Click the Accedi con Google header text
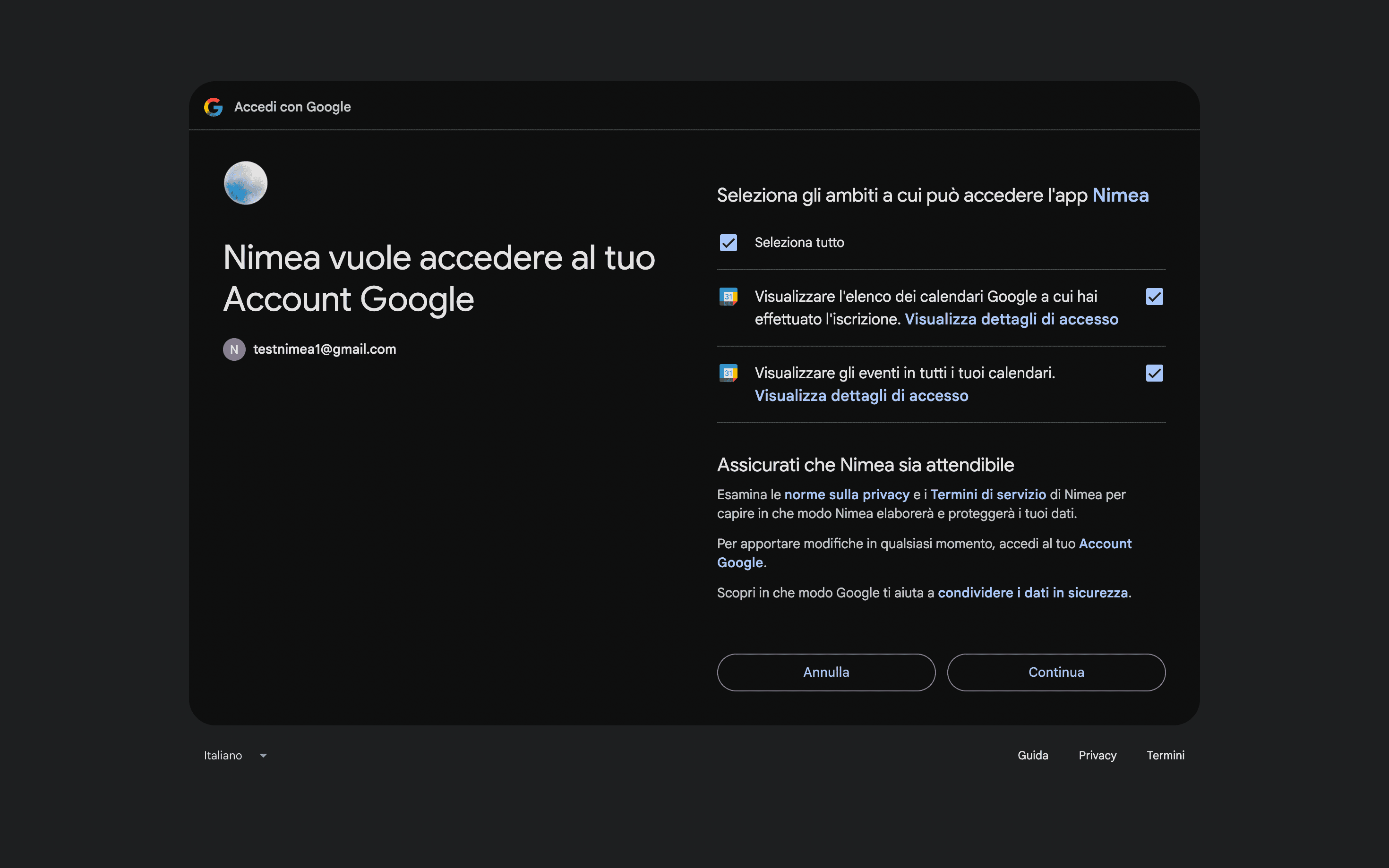The image size is (1389, 868). pyautogui.click(x=292, y=107)
